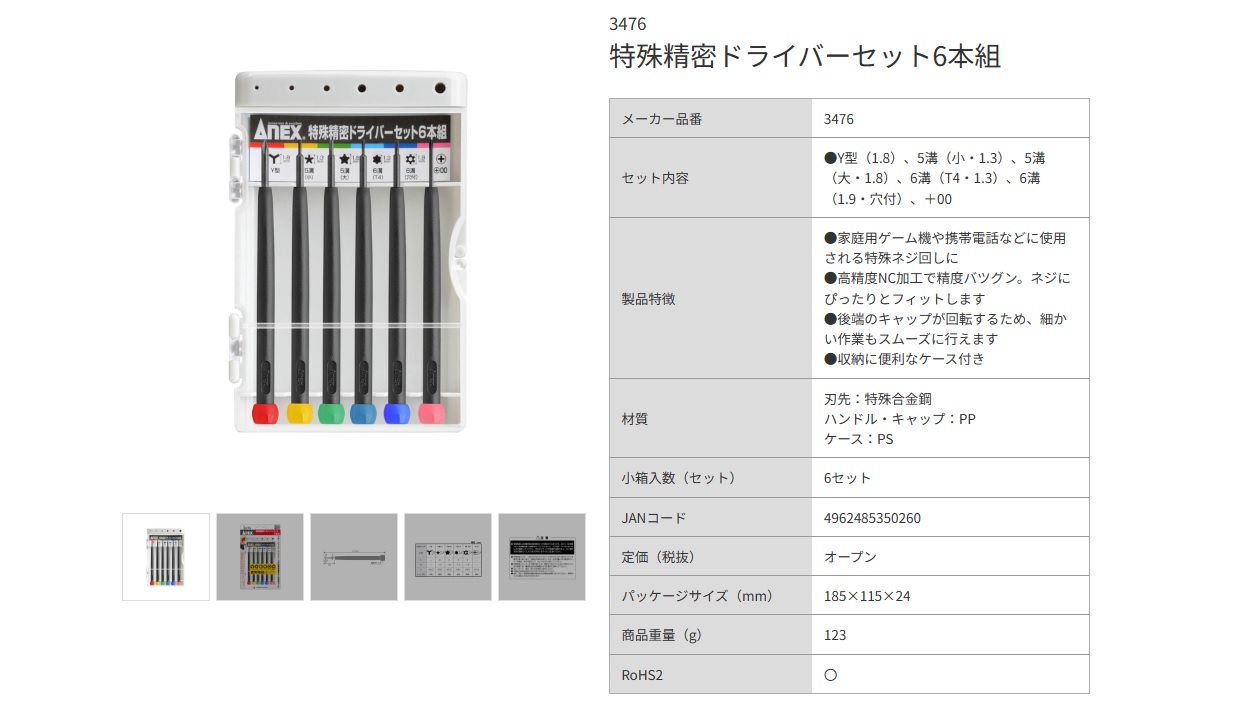The height and width of the screenshot is (719, 1243).
Task: Click the 定価（税抜） row label
Action: coord(658,557)
